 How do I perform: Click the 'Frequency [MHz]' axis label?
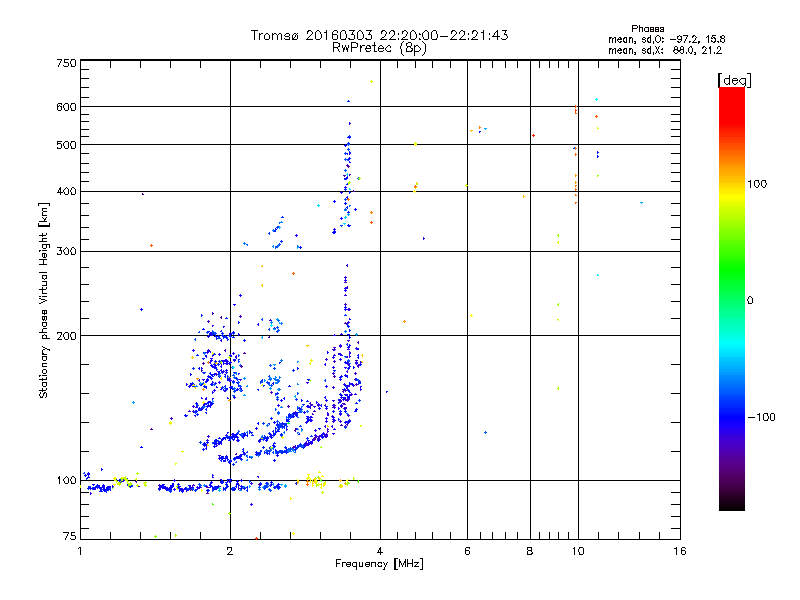click(x=379, y=564)
